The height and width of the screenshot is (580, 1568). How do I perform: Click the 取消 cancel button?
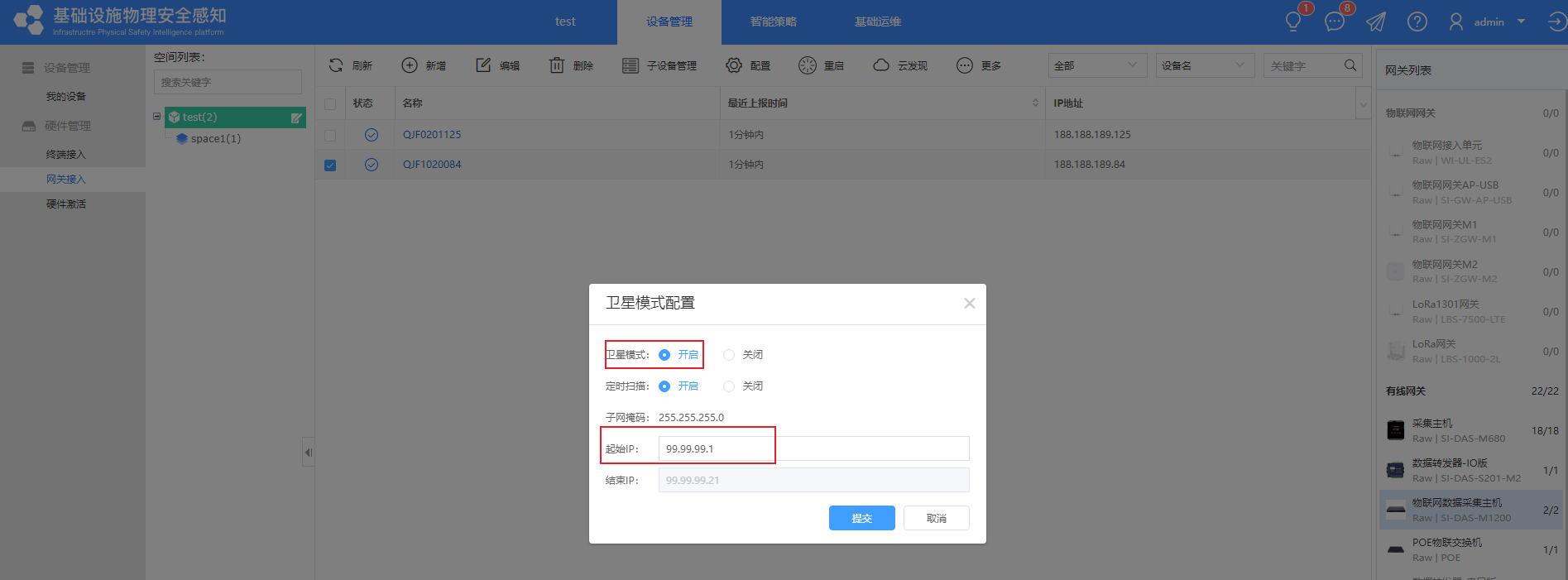point(936,518)
